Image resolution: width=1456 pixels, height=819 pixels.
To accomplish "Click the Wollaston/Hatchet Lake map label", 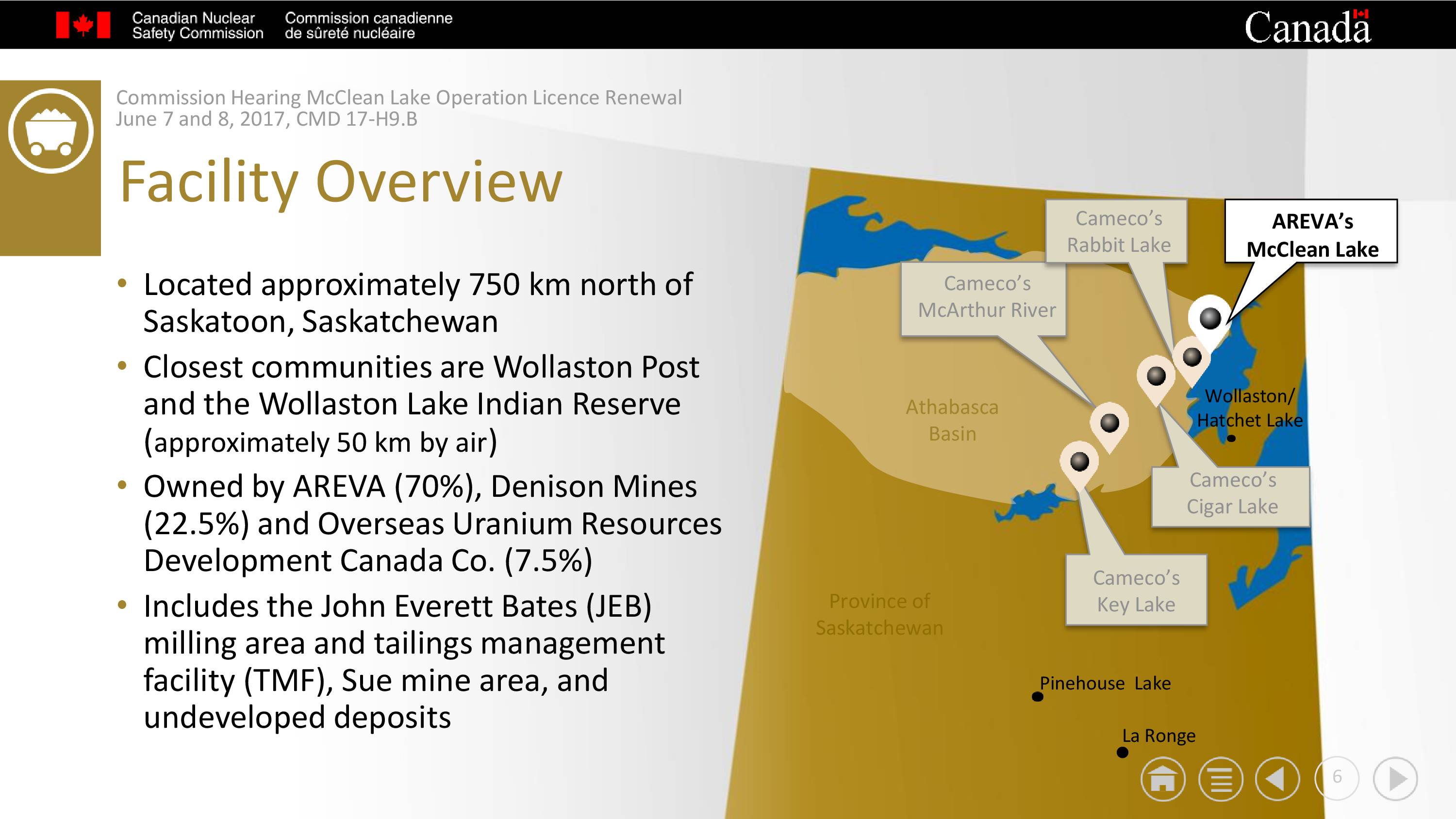I will pyautogui.click(x=1250, y=408).
